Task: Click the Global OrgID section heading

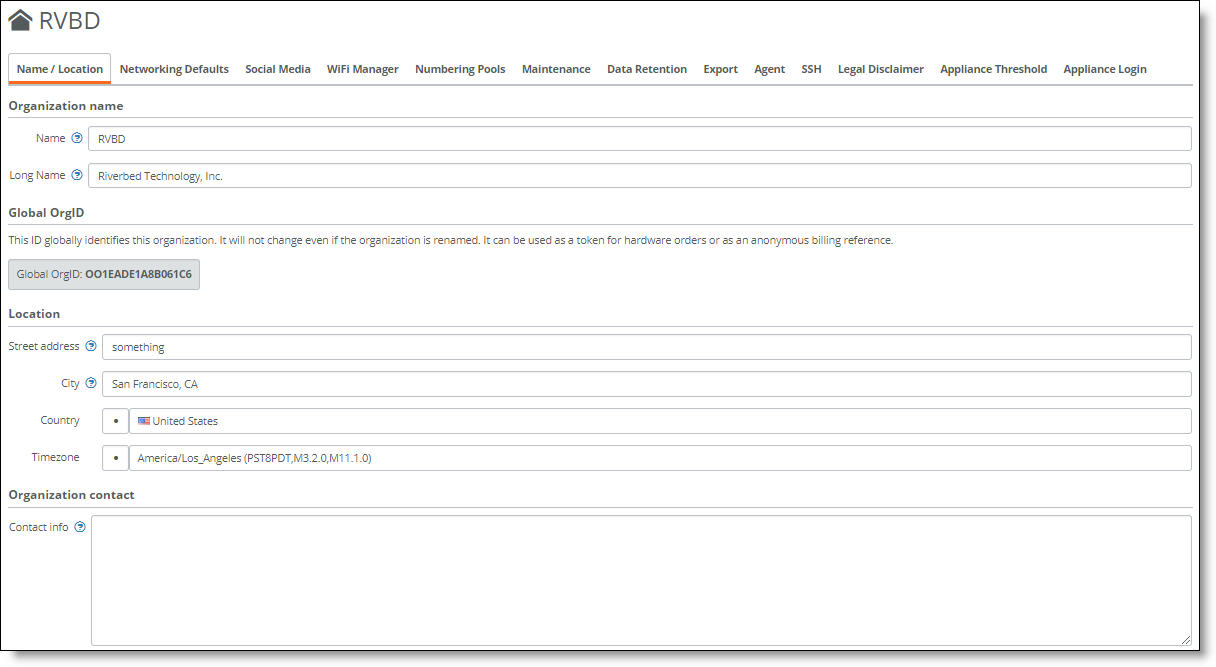Action: [46, 212]
